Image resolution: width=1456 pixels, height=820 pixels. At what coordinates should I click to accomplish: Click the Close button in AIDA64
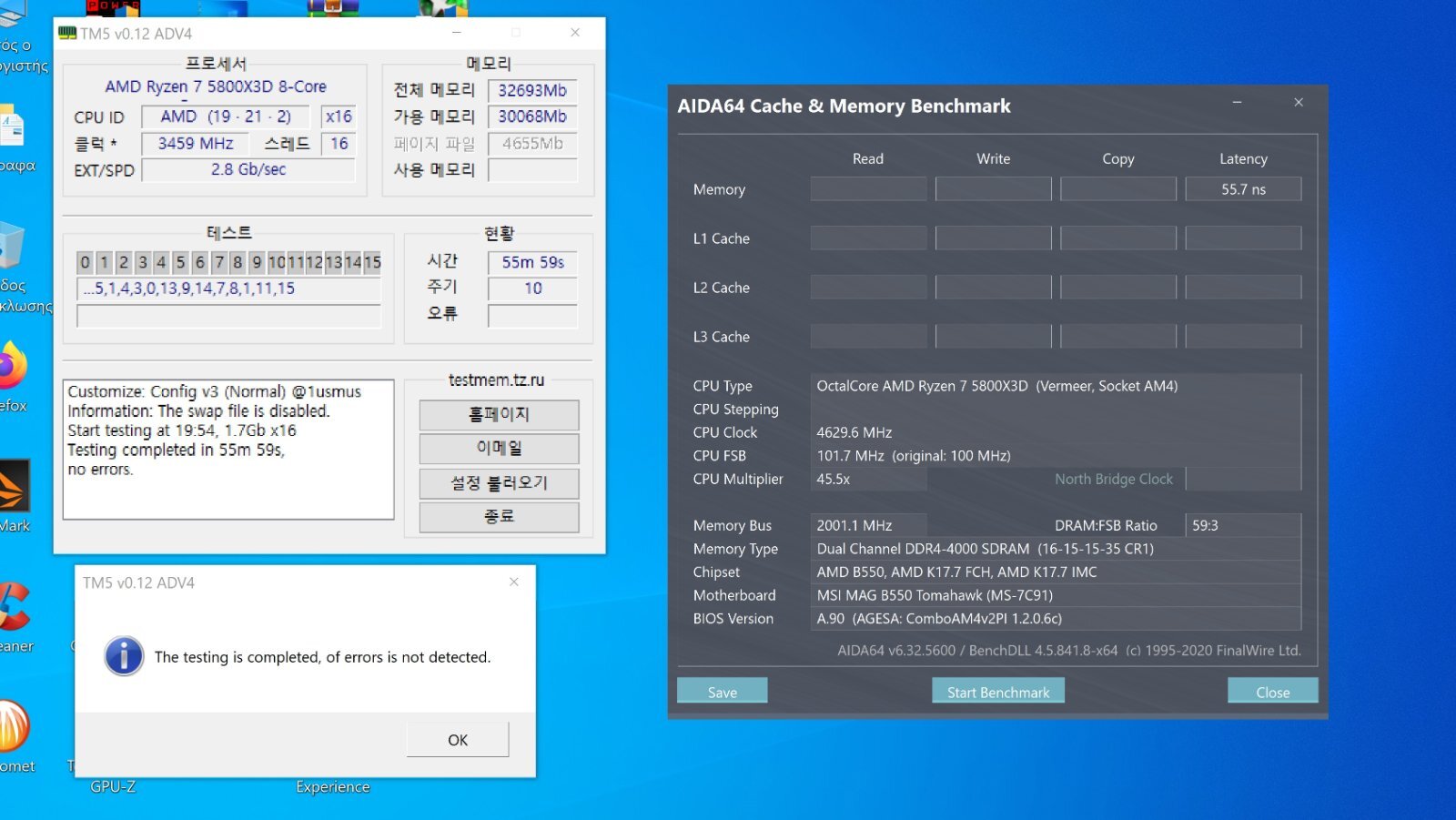coord(1273,692)
